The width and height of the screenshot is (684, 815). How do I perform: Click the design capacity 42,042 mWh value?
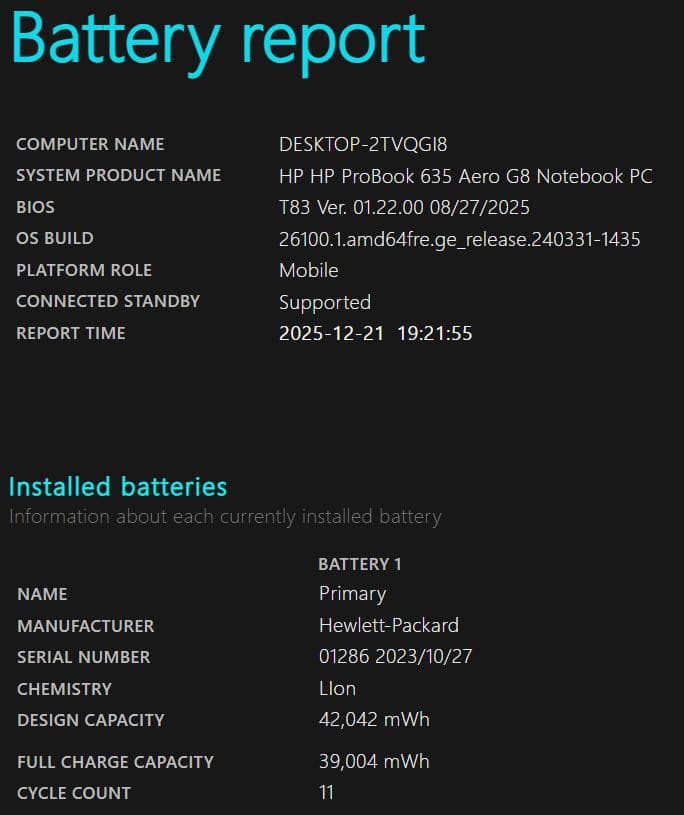point(374,719)
